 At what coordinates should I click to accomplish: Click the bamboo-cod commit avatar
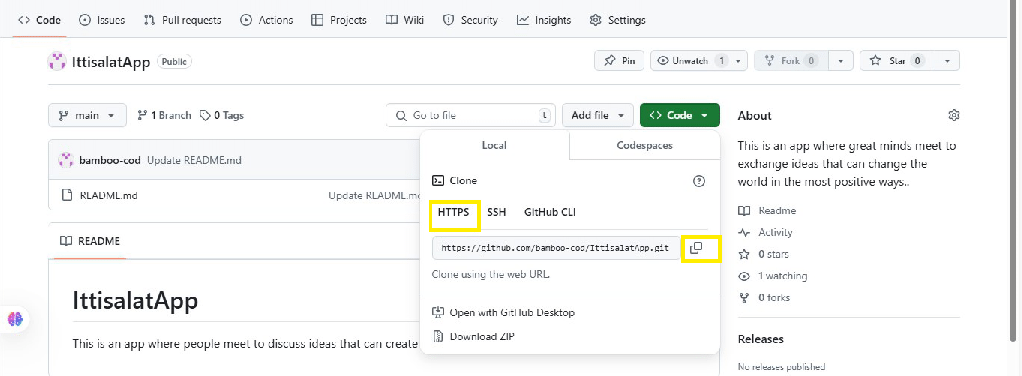click(x=65, y=160)
